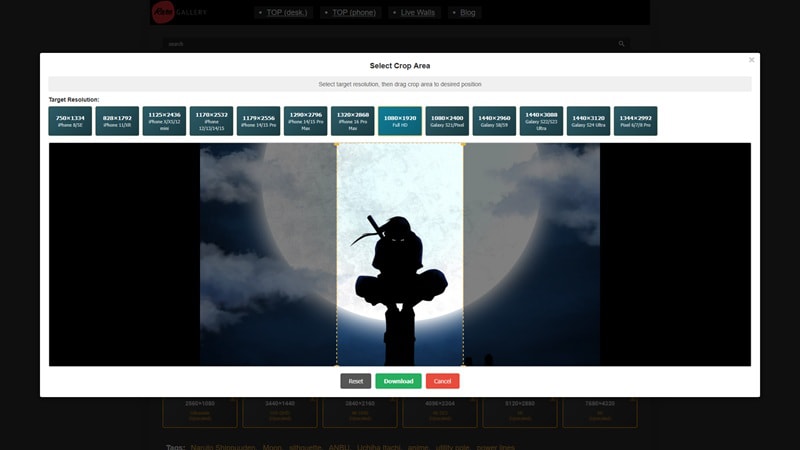Click the red gallery logo
The image size is (800, 450).
pyautogui.click(x=163, y=12)
